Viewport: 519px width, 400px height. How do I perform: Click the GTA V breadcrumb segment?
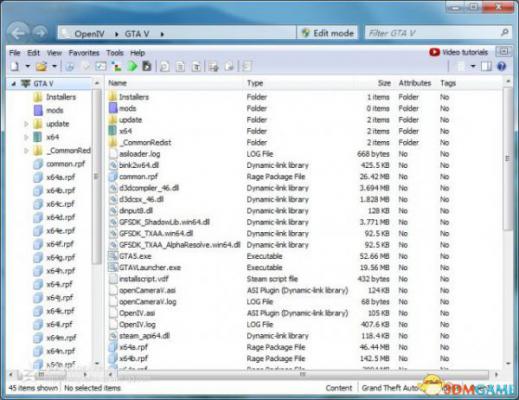(137, 34)
